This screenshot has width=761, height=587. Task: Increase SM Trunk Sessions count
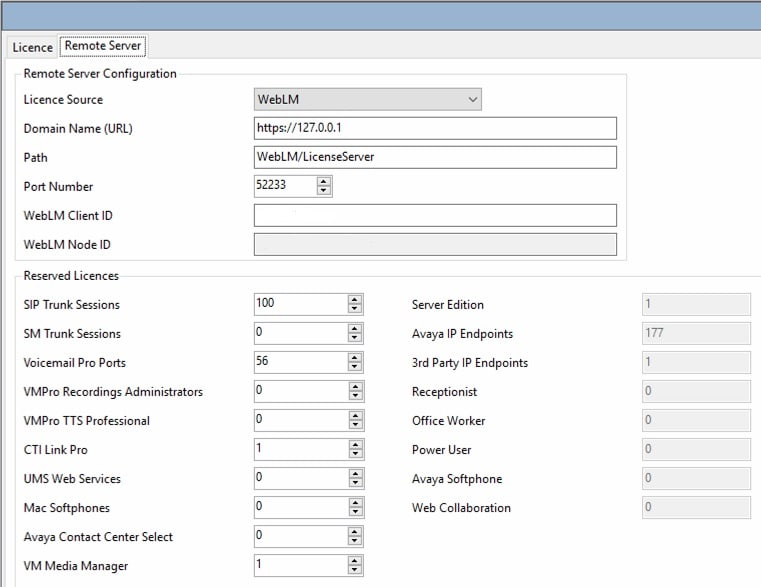coord(355,328)
